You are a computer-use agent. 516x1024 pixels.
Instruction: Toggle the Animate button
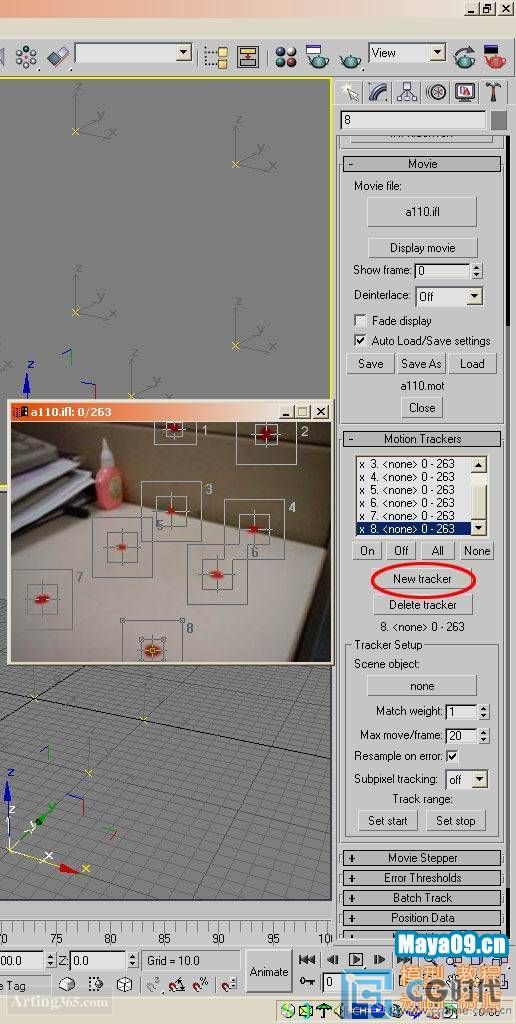pyautogui.click(x=269, y=971)
